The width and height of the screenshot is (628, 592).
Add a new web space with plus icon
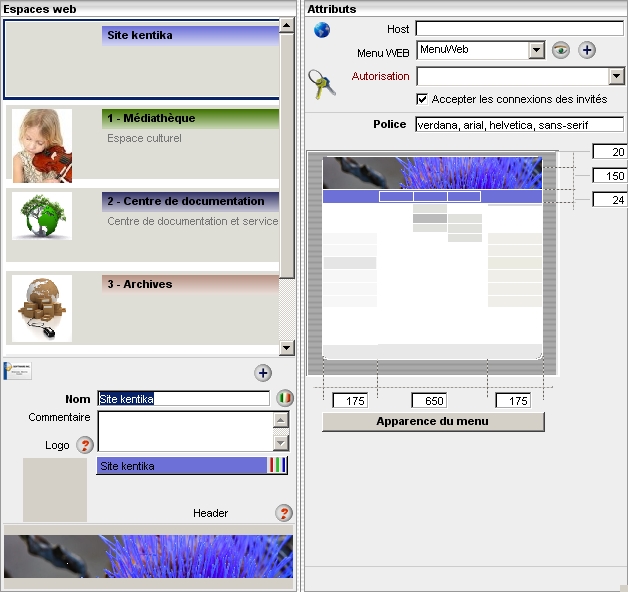pos(263,373)
